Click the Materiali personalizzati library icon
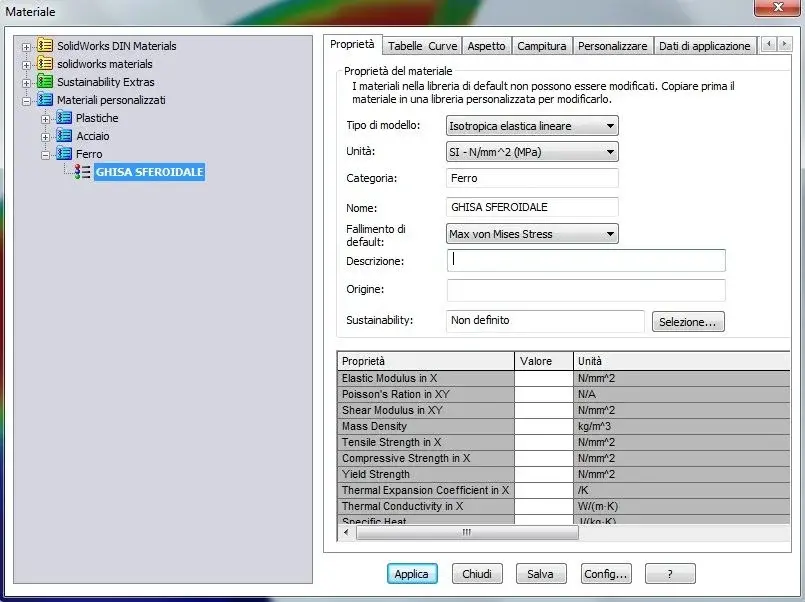This screenshot has height=602, width=805. coord(45,100)
